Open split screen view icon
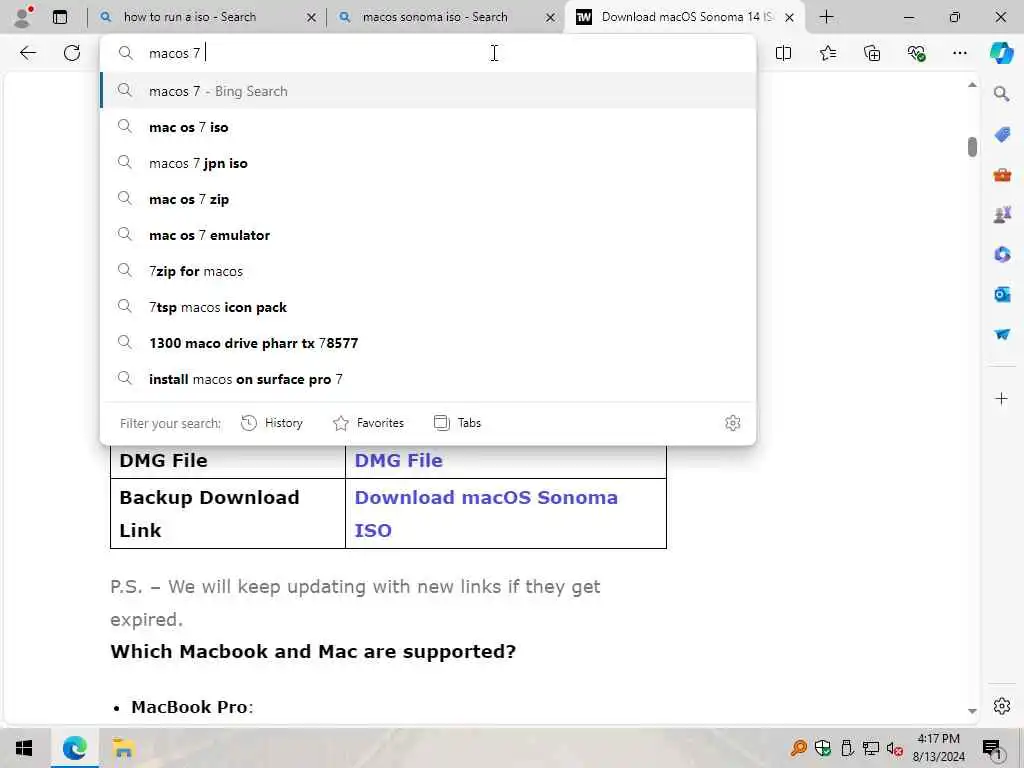The image size is (1024, 768). (x=783, y=53)
